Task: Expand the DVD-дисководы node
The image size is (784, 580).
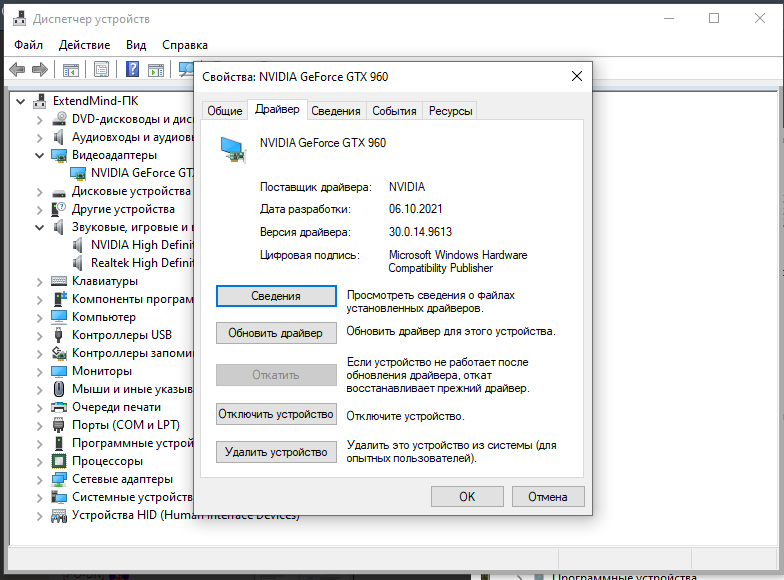Action: [x=40, y=120]
